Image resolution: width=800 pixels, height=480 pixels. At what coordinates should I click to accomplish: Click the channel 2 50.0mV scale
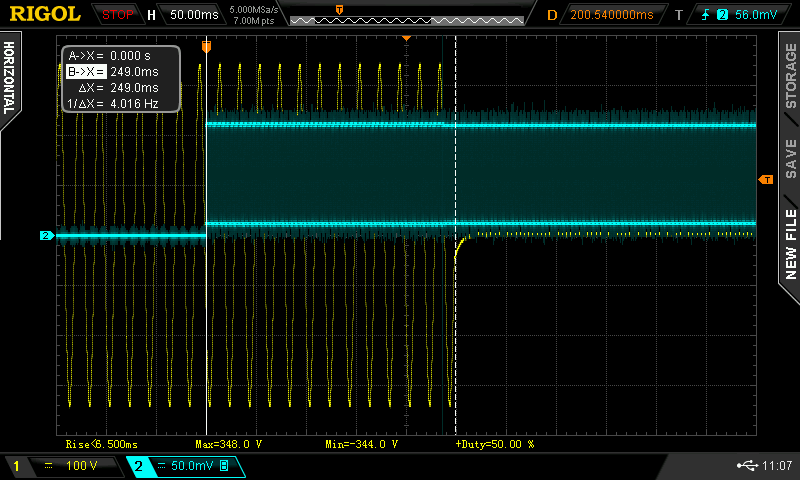coord(192,466)
